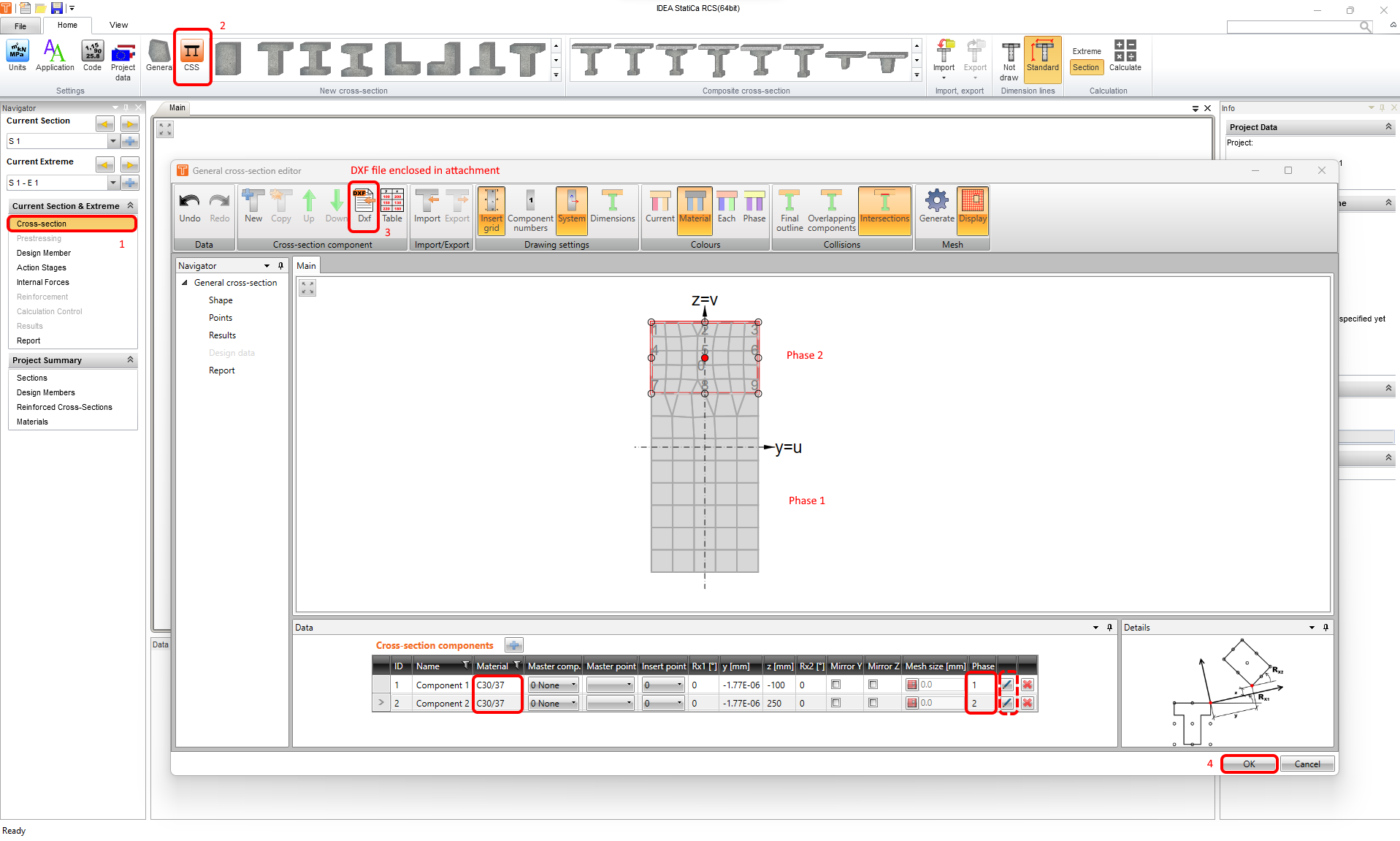Show Overlapping components
Viewport: 1400px width, 841px height.
click(x=832, y=212)
